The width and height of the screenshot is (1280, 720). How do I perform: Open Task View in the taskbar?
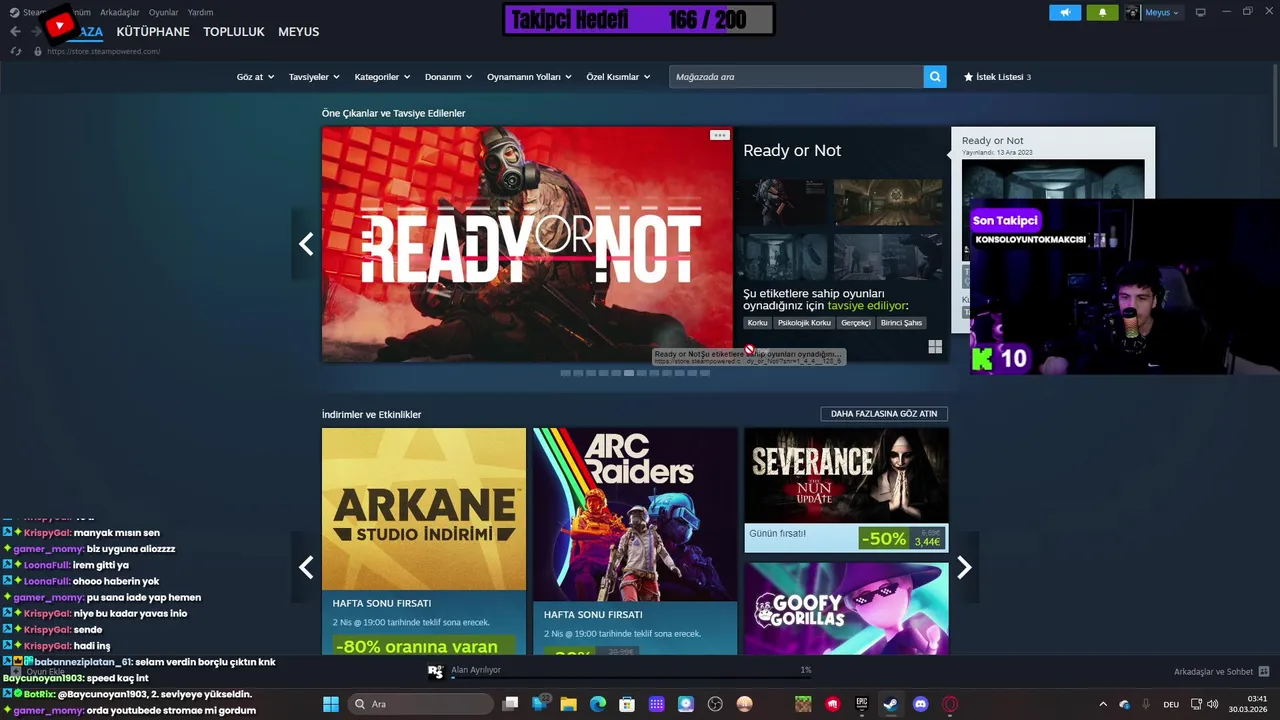coord(510,704)
